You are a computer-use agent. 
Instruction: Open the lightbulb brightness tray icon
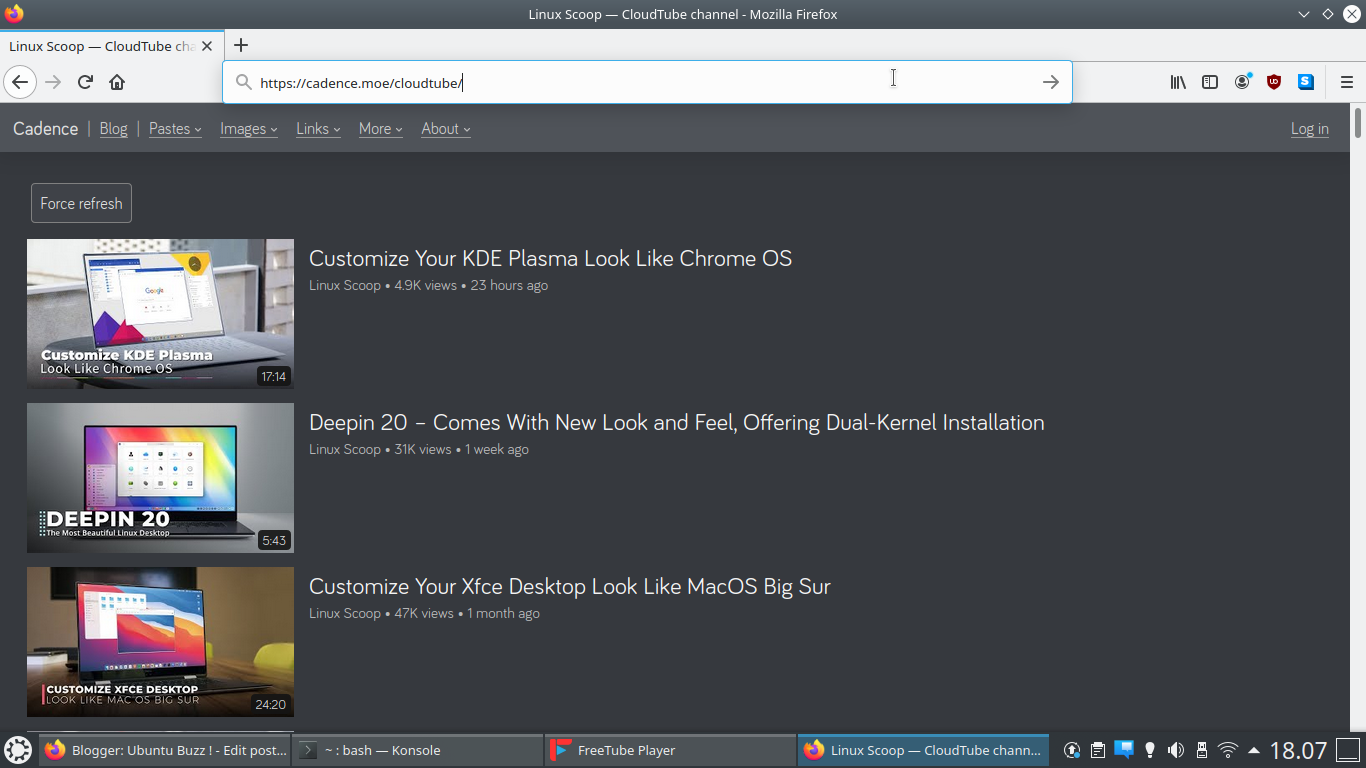1150,750
